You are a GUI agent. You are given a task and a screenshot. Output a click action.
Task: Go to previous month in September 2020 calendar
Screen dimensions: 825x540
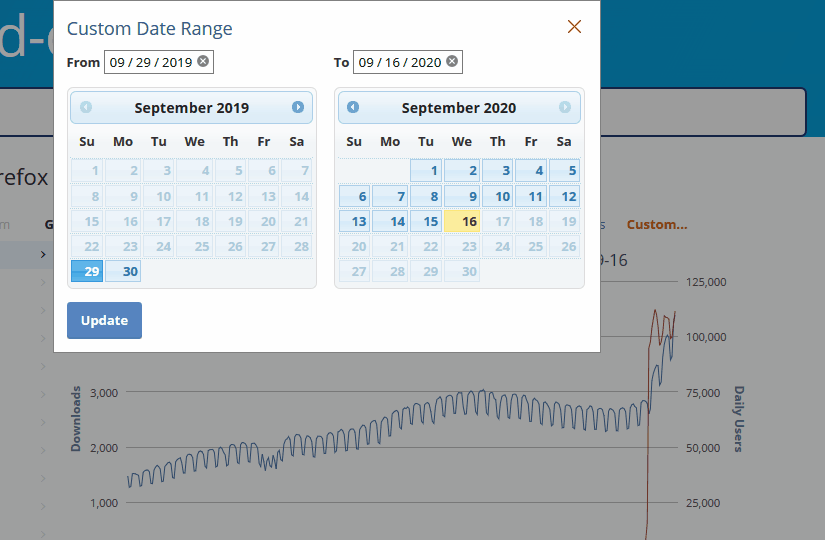353,107
